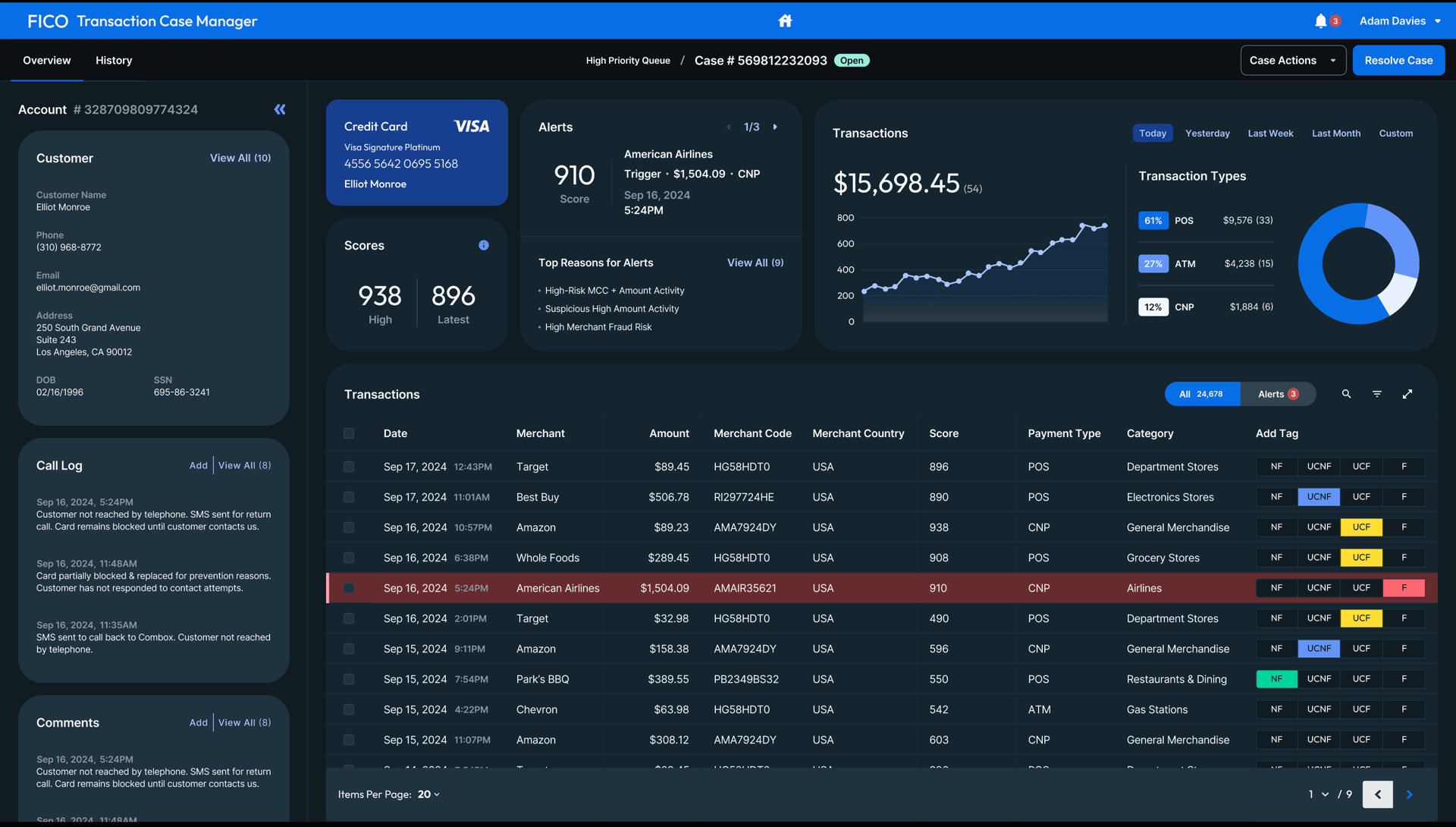Show Alerts only transactions

(1278, 394)
